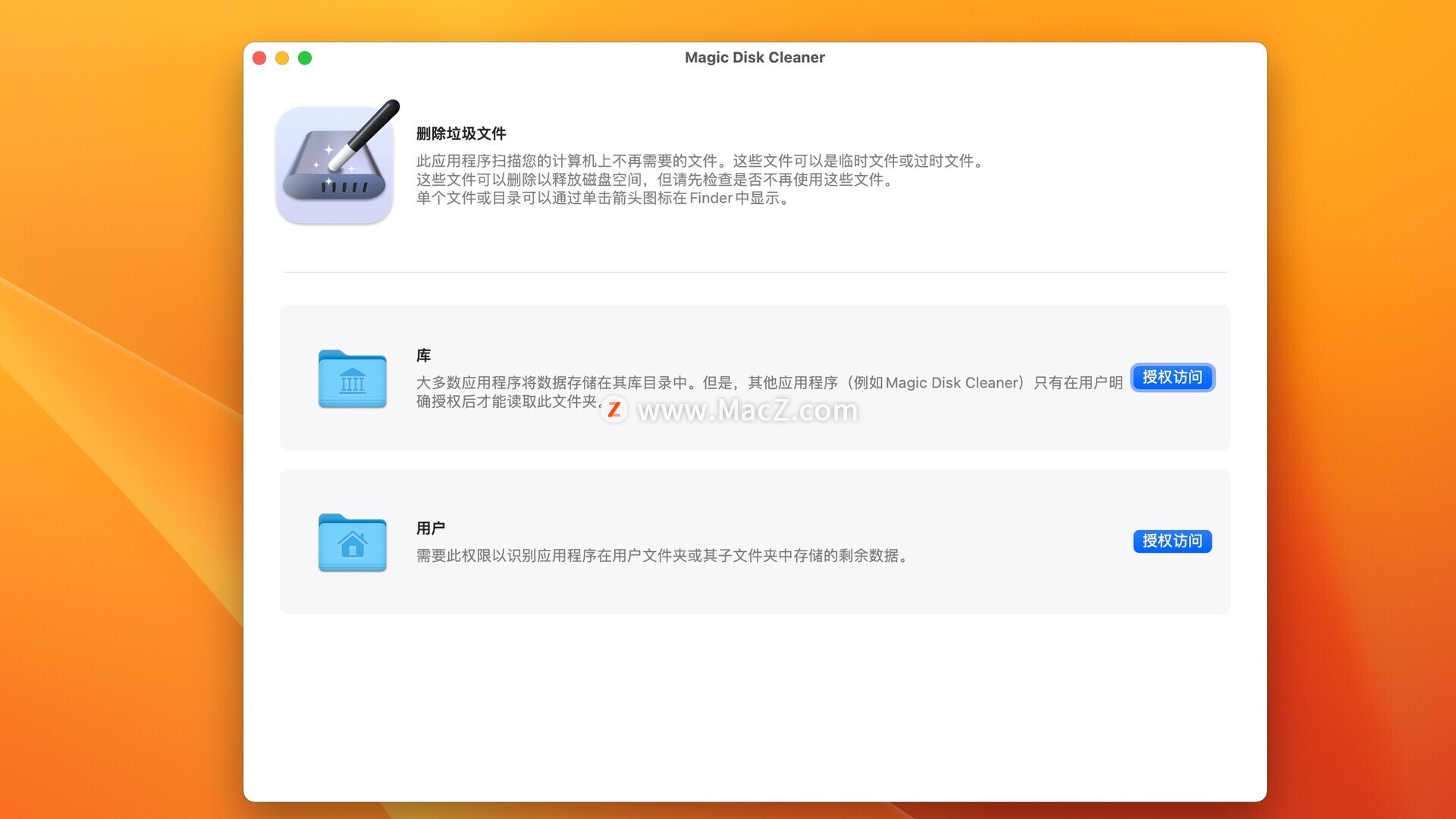The width and height of the screenshot is (1456, 819).
Task: Close the Magic Disk Cleaner window
Action: [x=259, y=58]
